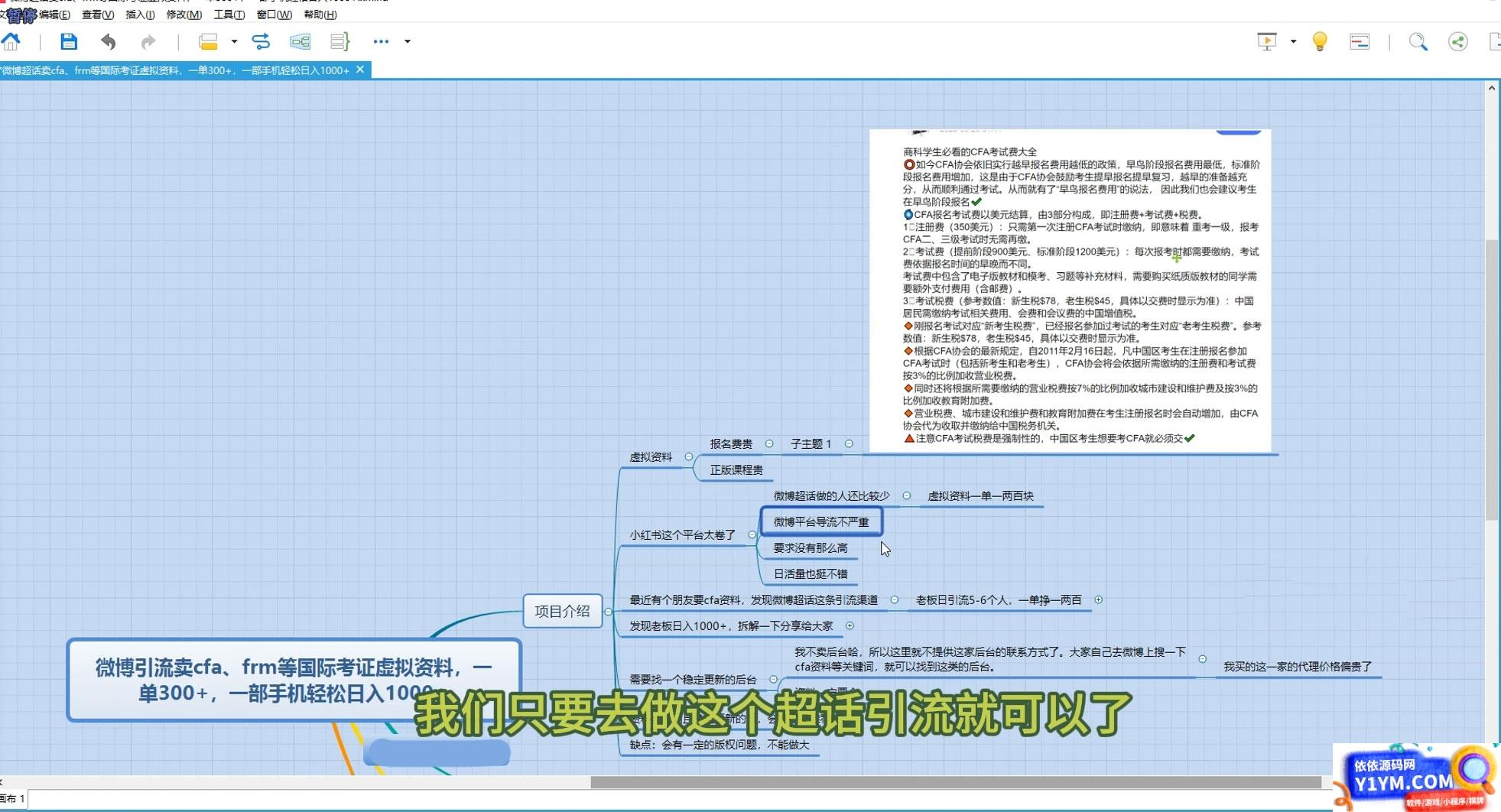Select 我买的这一家的代理价格偏贵了 topic
The height and width of the screenshot is (812, 1501).
(x=1298, y=667)
